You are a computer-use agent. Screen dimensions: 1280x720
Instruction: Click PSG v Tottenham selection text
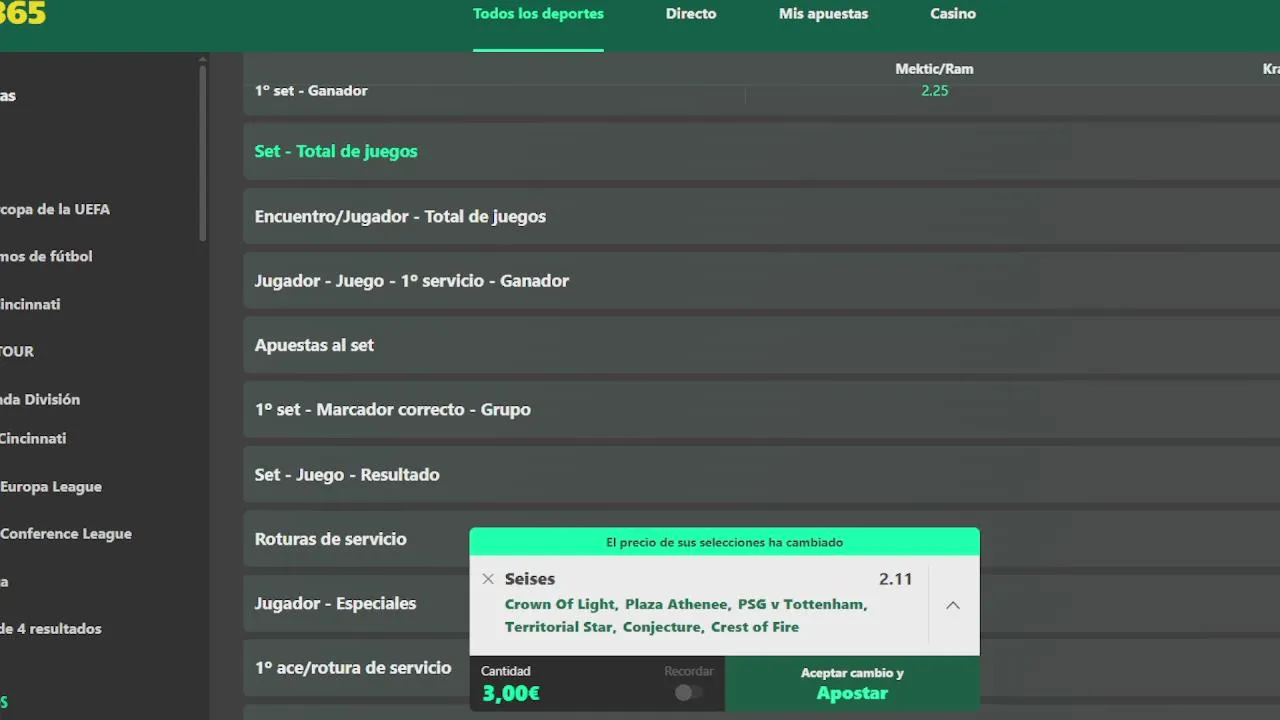click(803, 604)
